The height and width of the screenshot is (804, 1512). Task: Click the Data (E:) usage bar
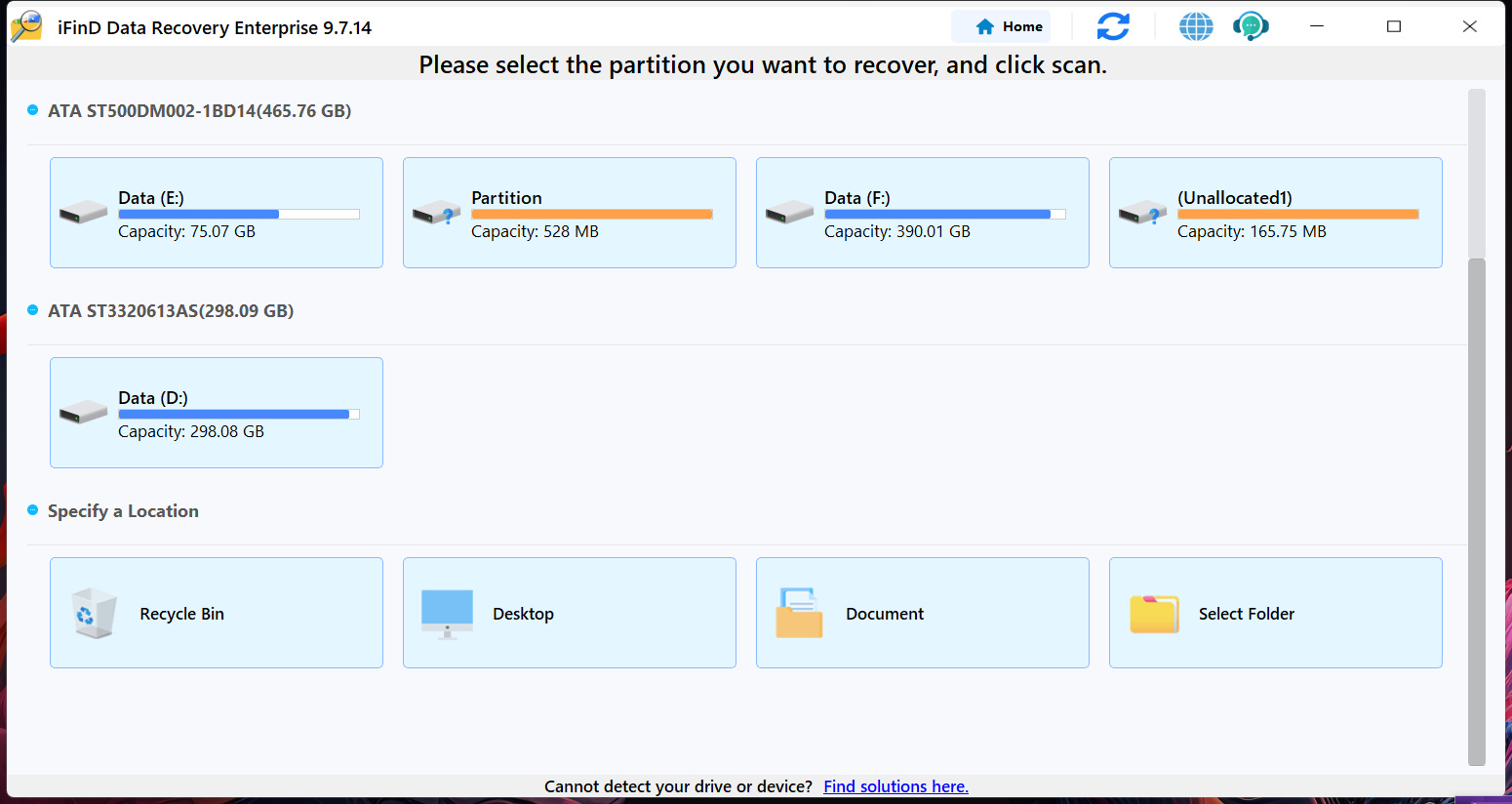pos(239,214)
